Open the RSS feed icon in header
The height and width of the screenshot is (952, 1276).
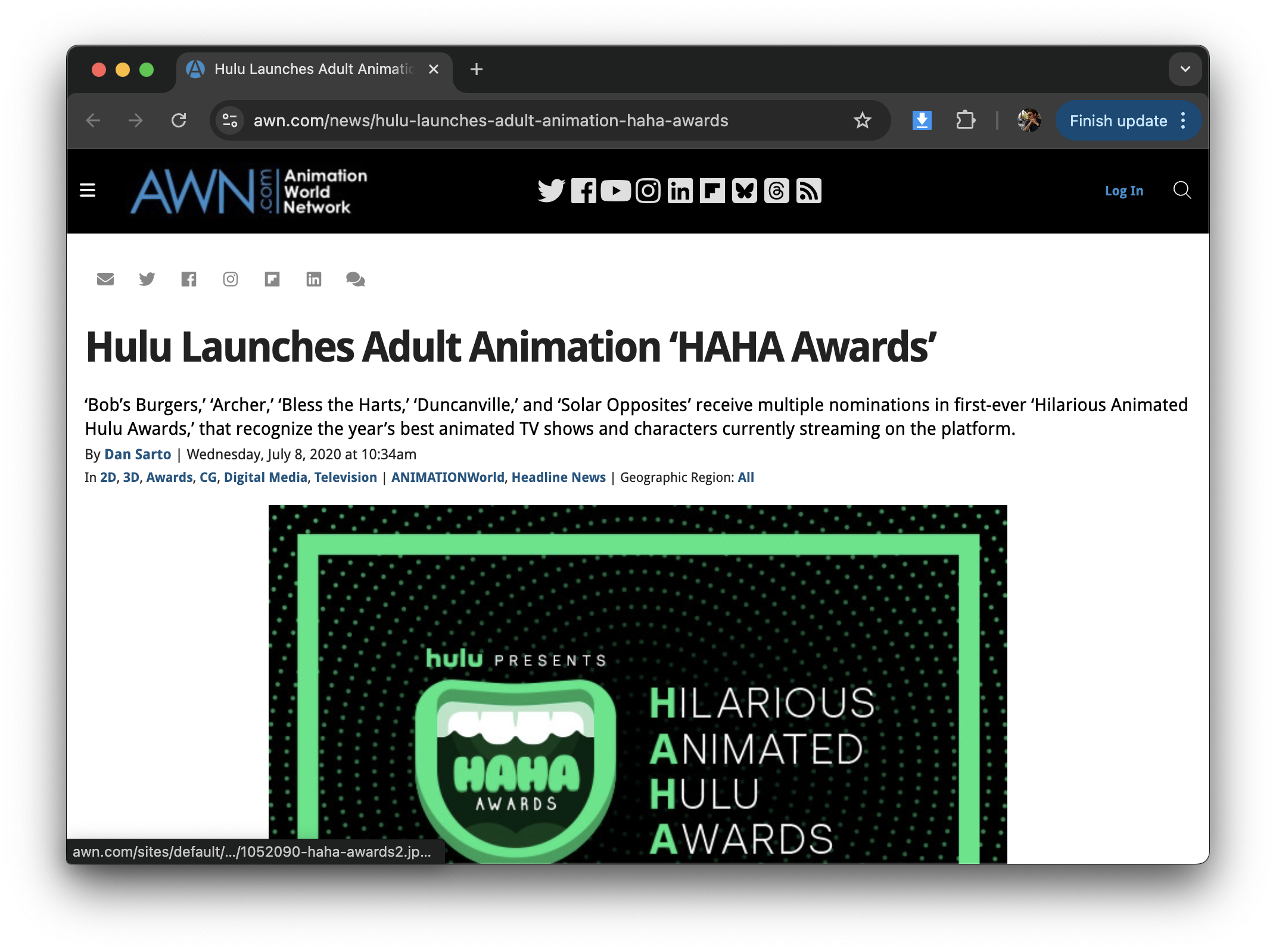click(x=809, y=191)
